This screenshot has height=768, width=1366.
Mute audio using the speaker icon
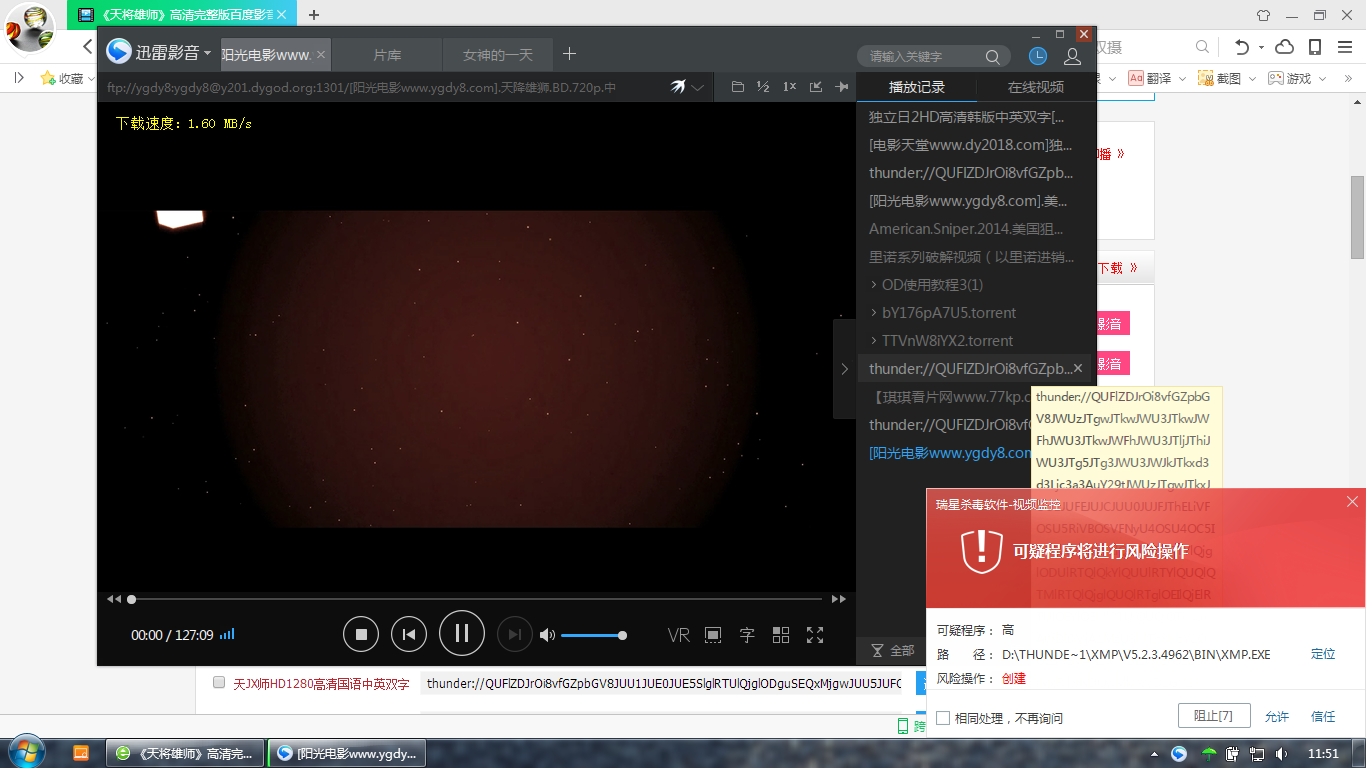click(547, 635)
